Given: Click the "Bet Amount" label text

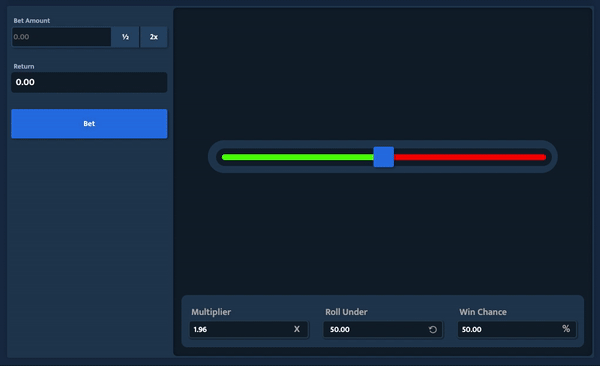Looking at the screenshot, I should (32, 21).
